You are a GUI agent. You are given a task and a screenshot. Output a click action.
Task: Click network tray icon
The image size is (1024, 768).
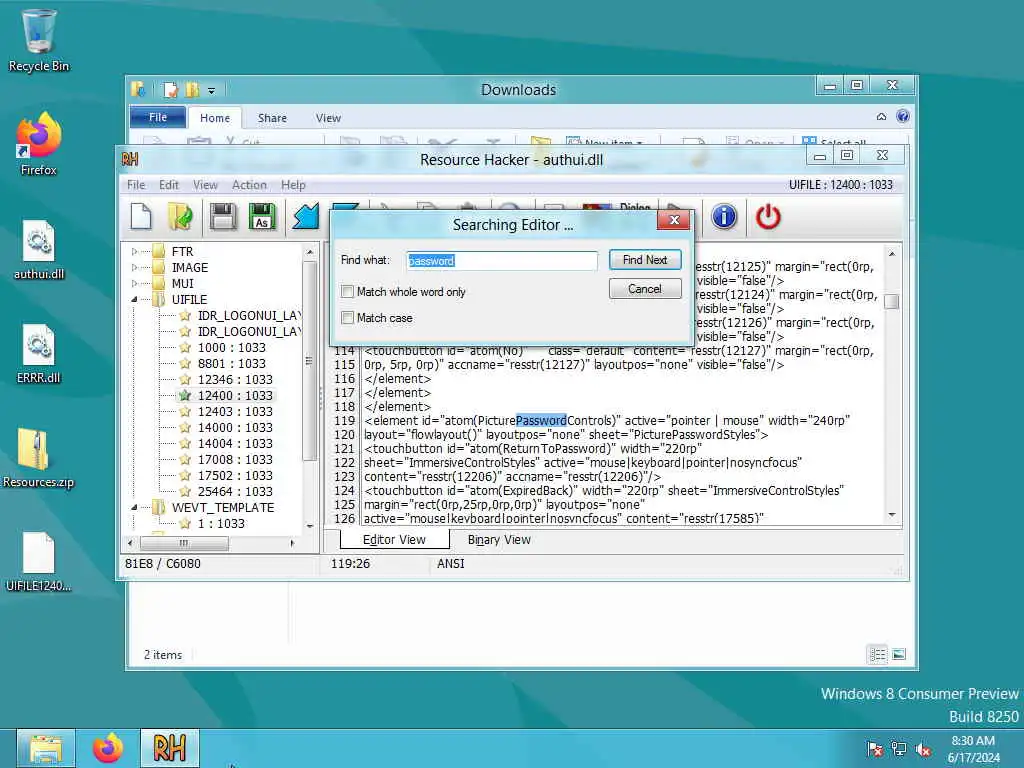899,749
